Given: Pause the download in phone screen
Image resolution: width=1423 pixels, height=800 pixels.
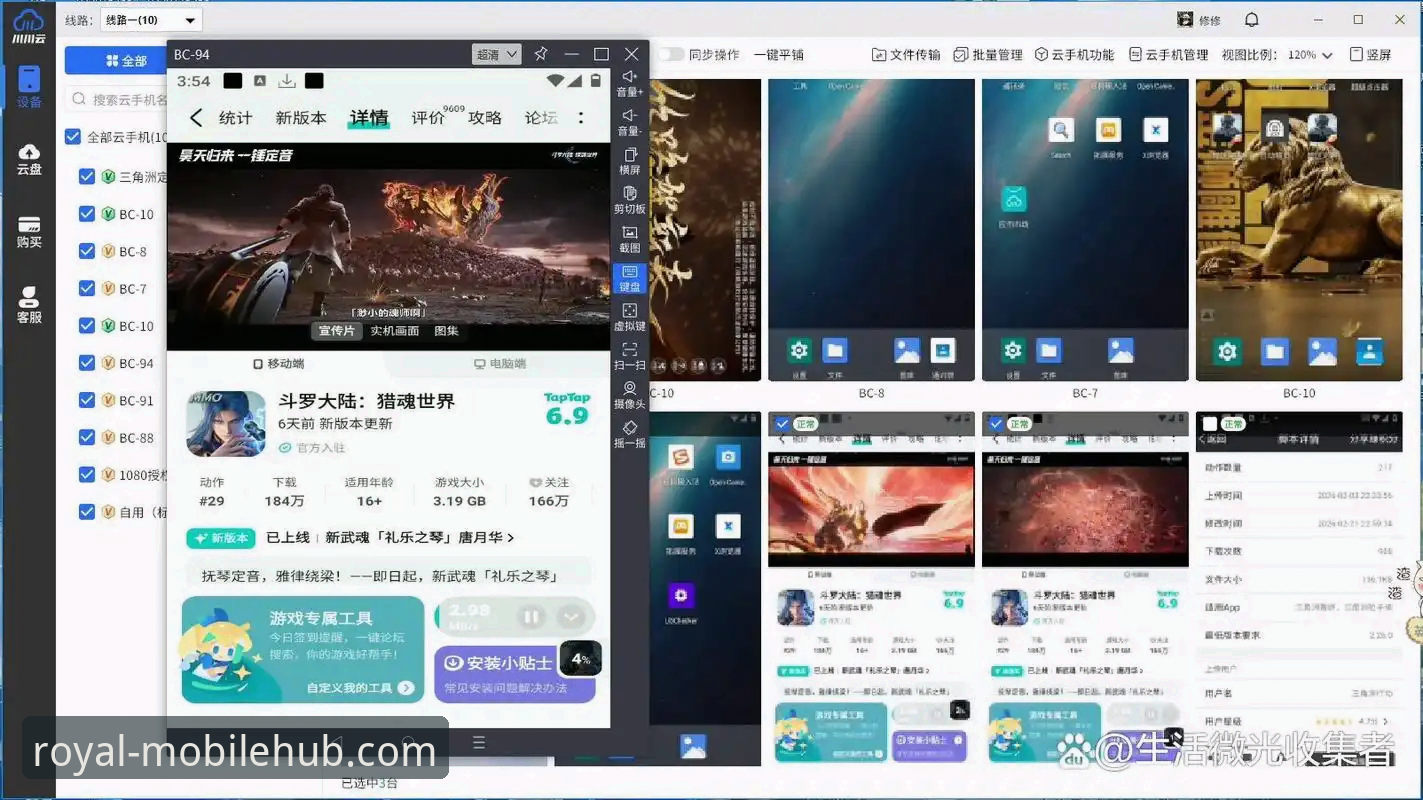Looking at the screenshot, I should (x=532, y=617).
